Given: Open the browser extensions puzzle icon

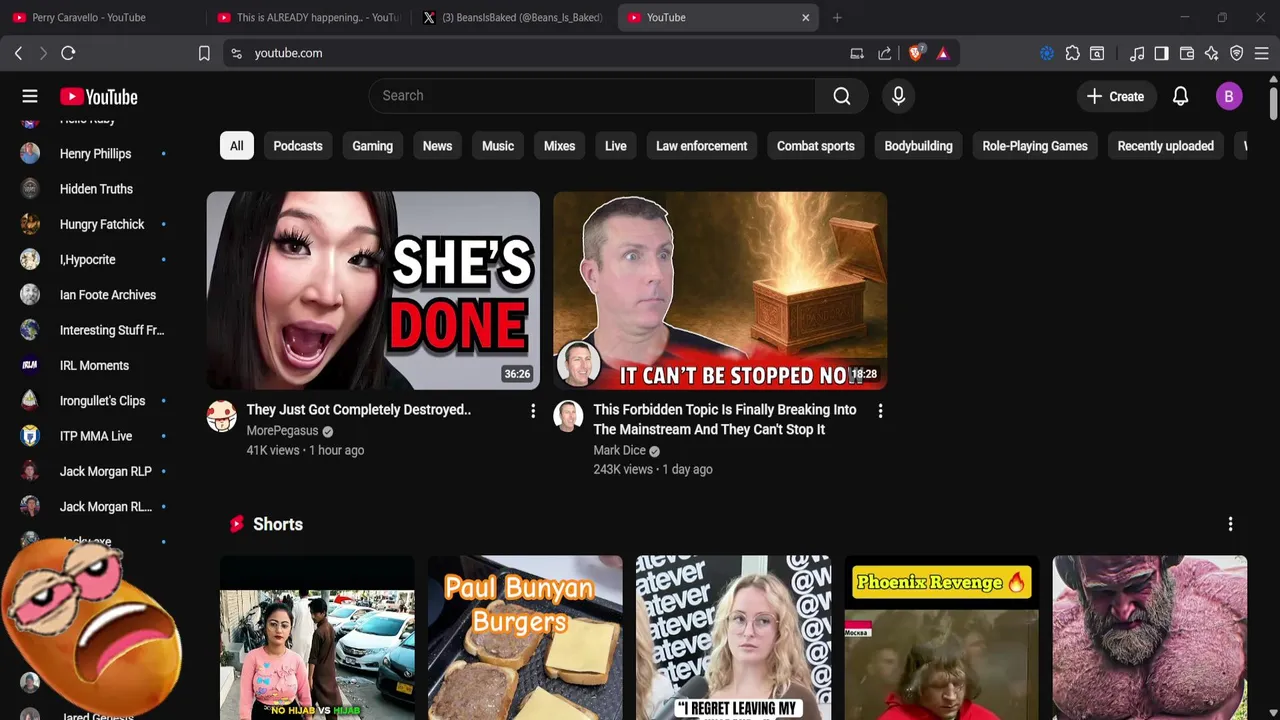Looking at the screenshot, I should coord(1072,53).
